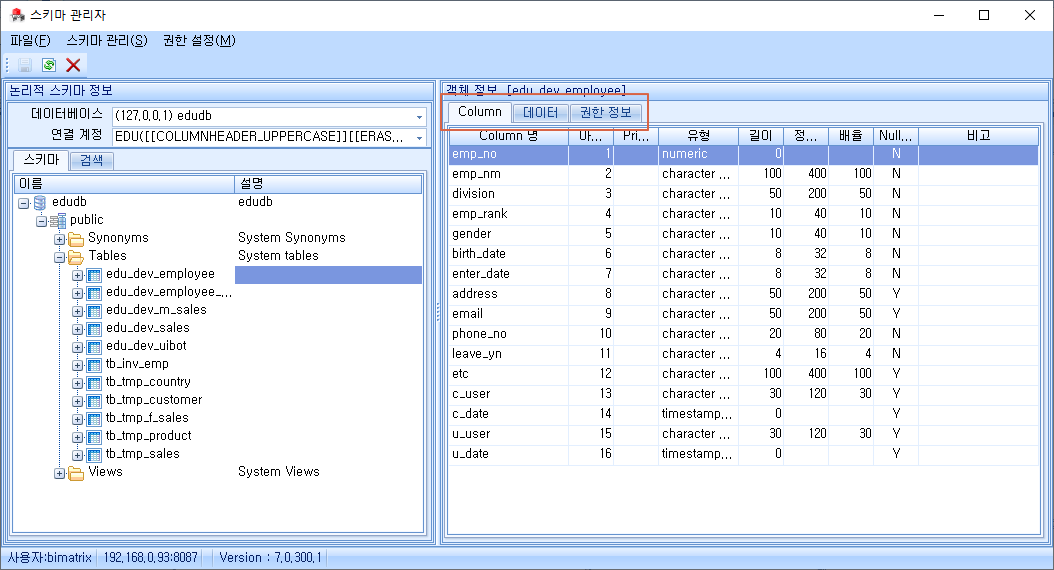
Task: Select the tb_tmp_customer tree item
Action: tap(154, 400)
